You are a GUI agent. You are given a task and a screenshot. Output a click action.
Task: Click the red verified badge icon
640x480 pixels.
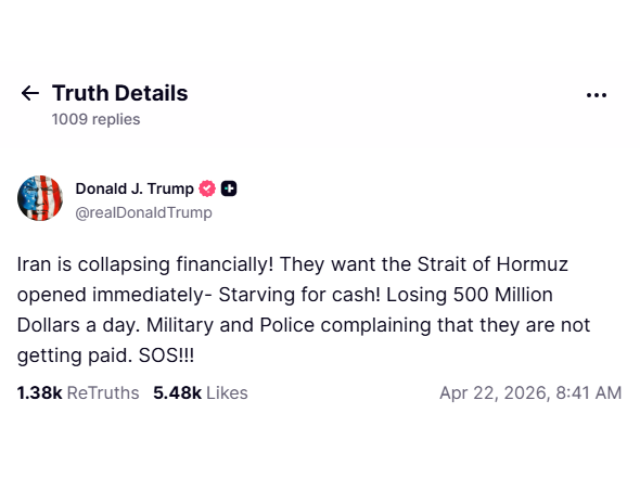coord(208,189)
